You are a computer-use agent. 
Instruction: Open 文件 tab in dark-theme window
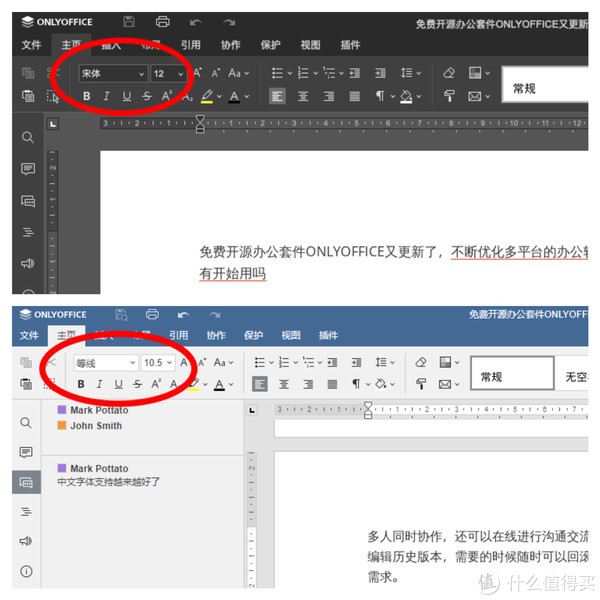pyautogui.click(x=31, y=45)
